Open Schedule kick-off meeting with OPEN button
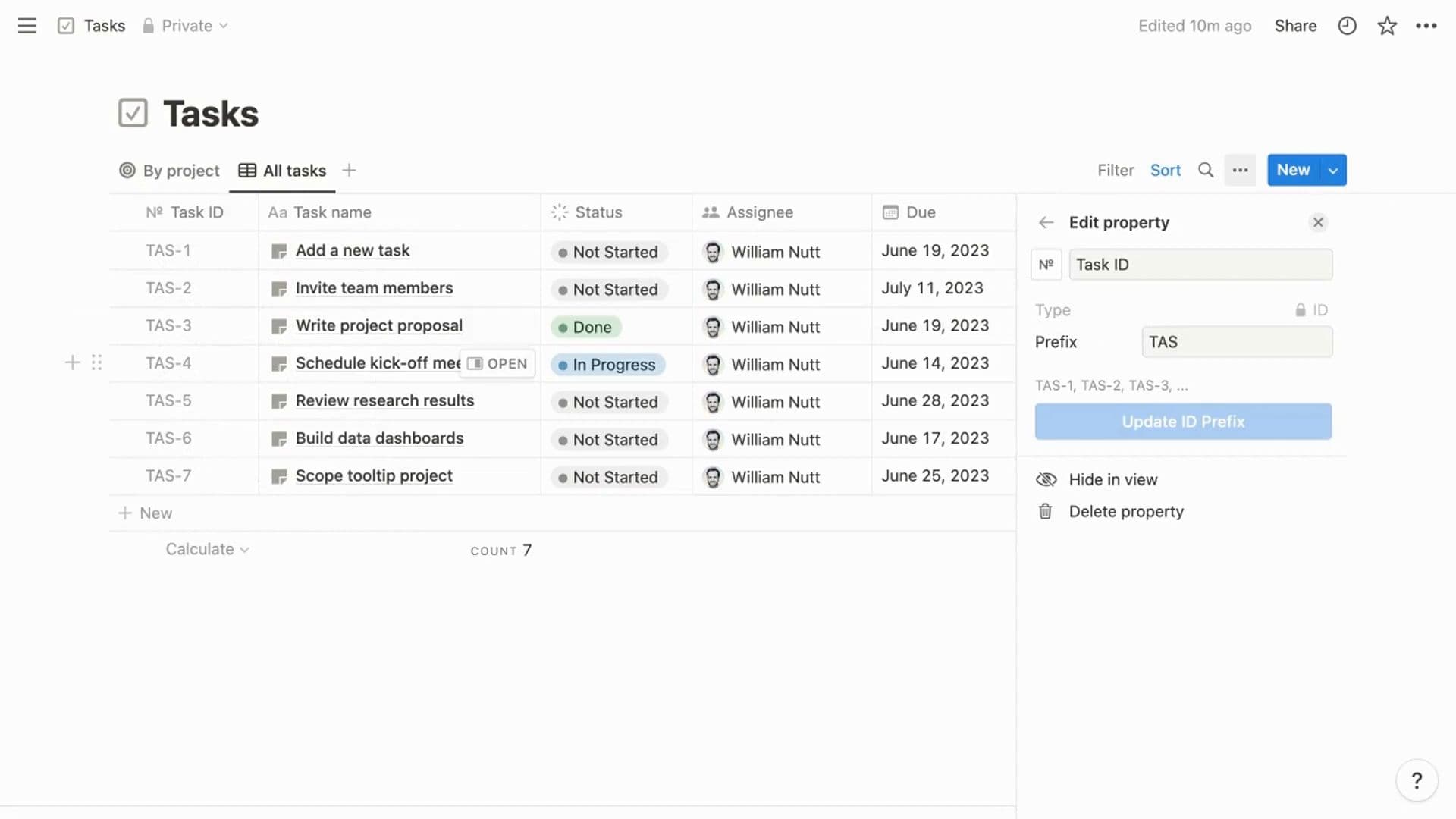Screen dimensions: 1456x819 click(497, 363)
